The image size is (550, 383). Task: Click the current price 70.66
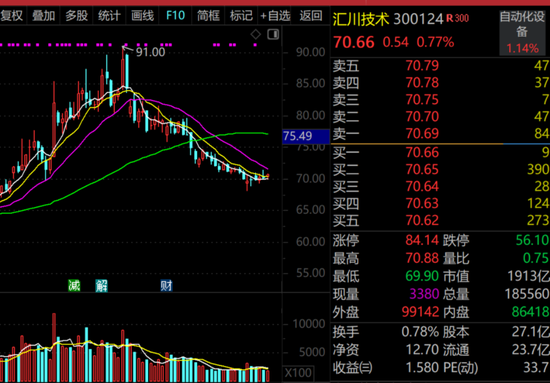point(354,42)
